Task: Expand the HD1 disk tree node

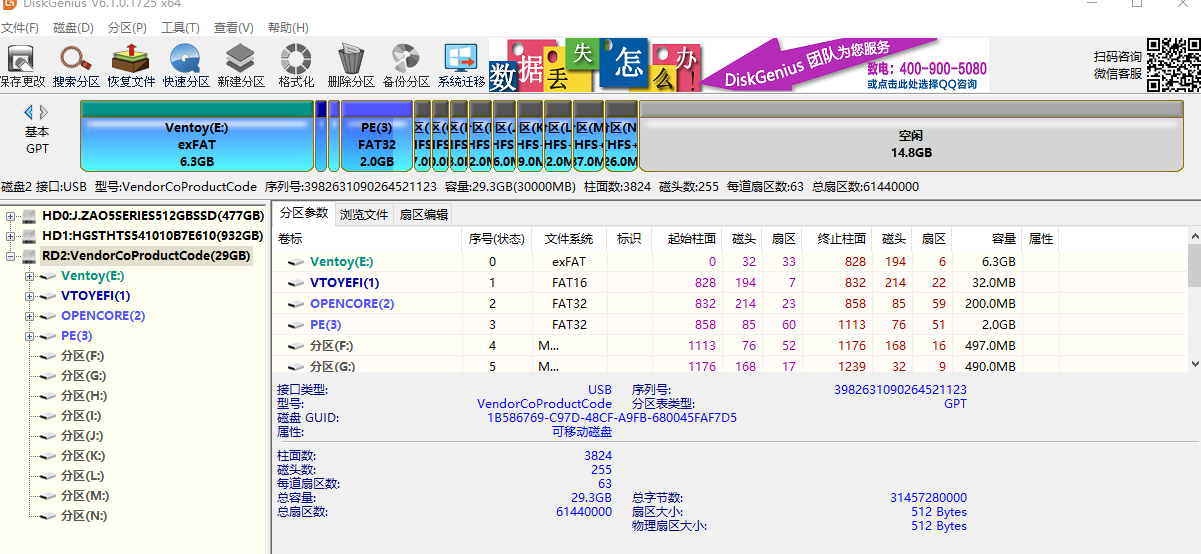Action: [x=11, y=236]
